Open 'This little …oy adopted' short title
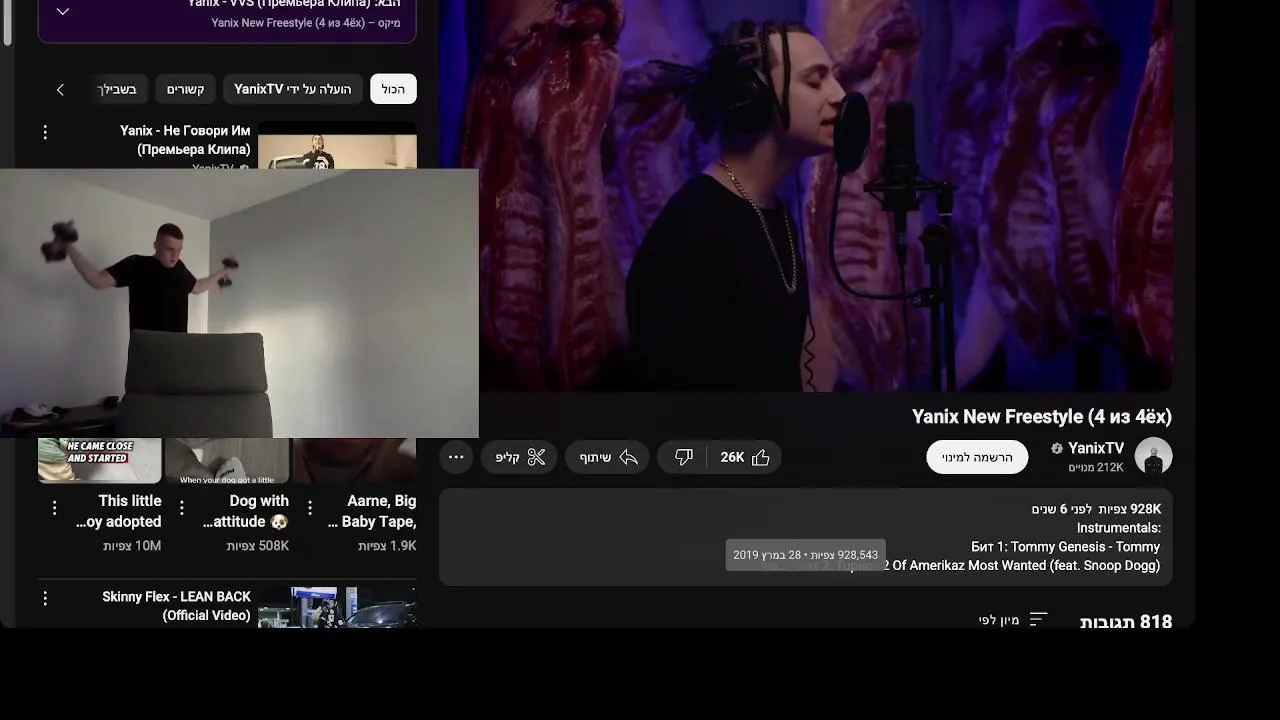 click(118, 511)
